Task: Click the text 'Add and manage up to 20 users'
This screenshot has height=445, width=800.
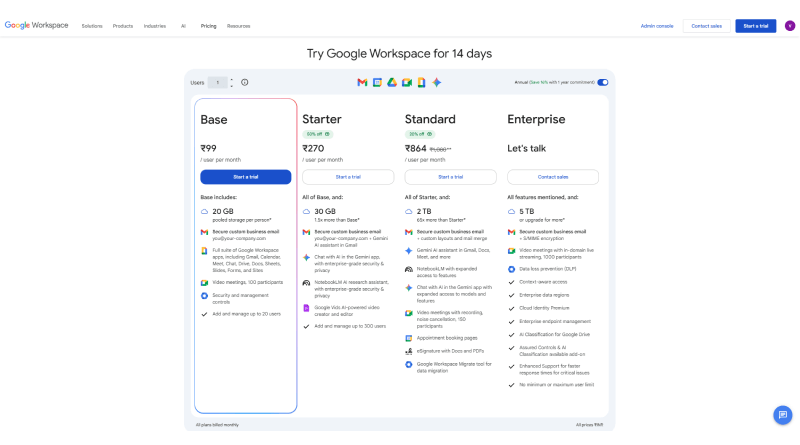Action: (246, 314)
